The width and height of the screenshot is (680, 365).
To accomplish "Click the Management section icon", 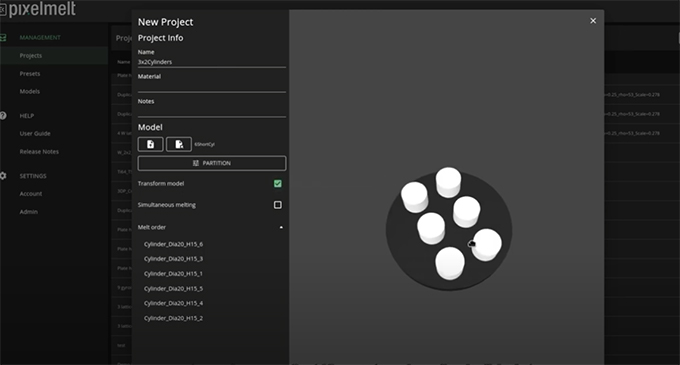I will (x=3, y=38).
